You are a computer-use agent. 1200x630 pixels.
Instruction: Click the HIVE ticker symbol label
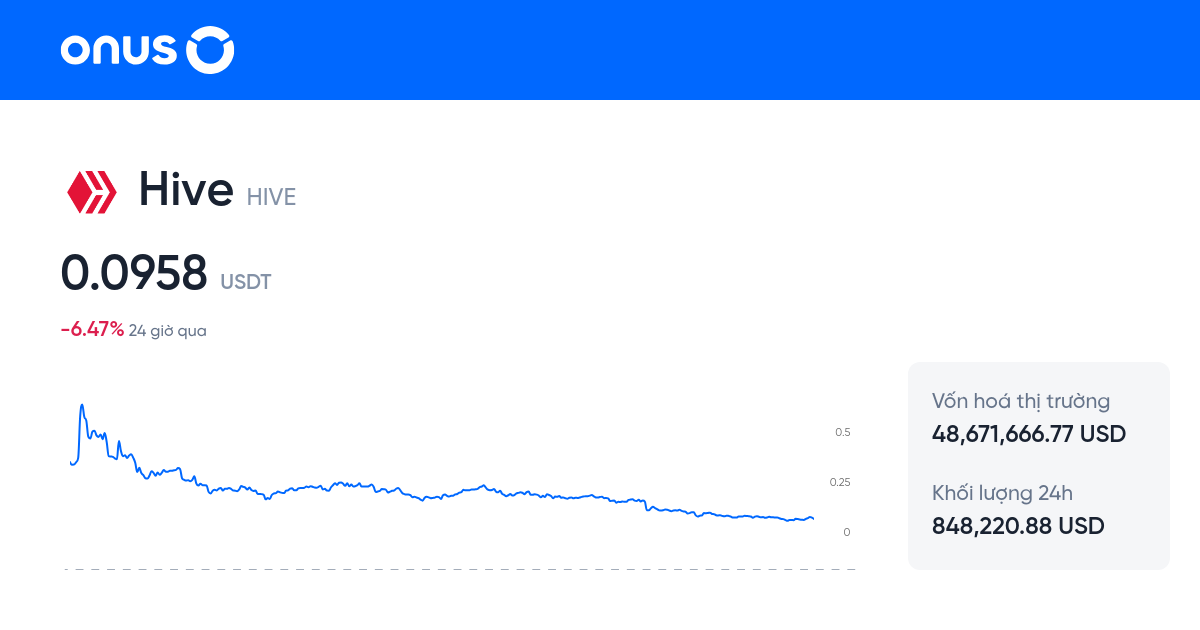click(x=272, y=197)
